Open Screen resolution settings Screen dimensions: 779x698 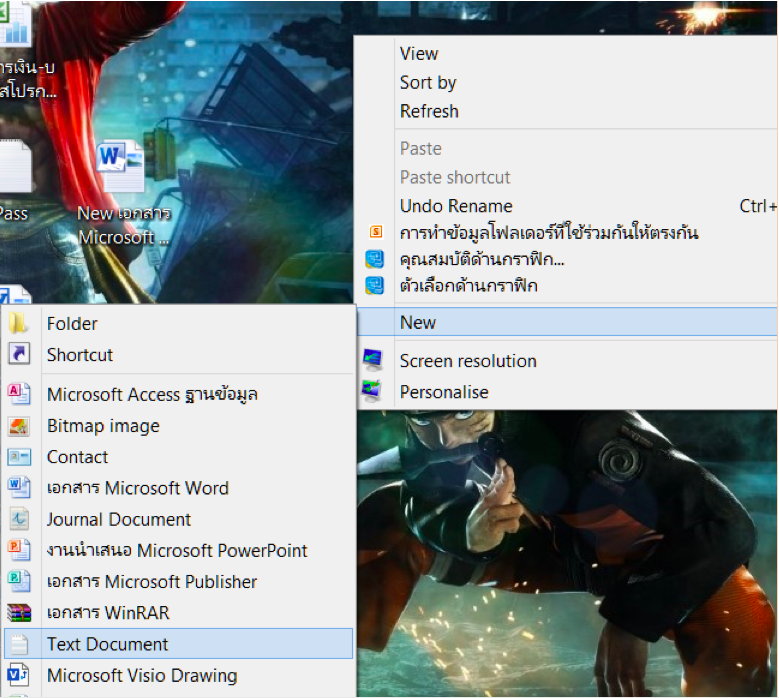[x=566, y=361]
